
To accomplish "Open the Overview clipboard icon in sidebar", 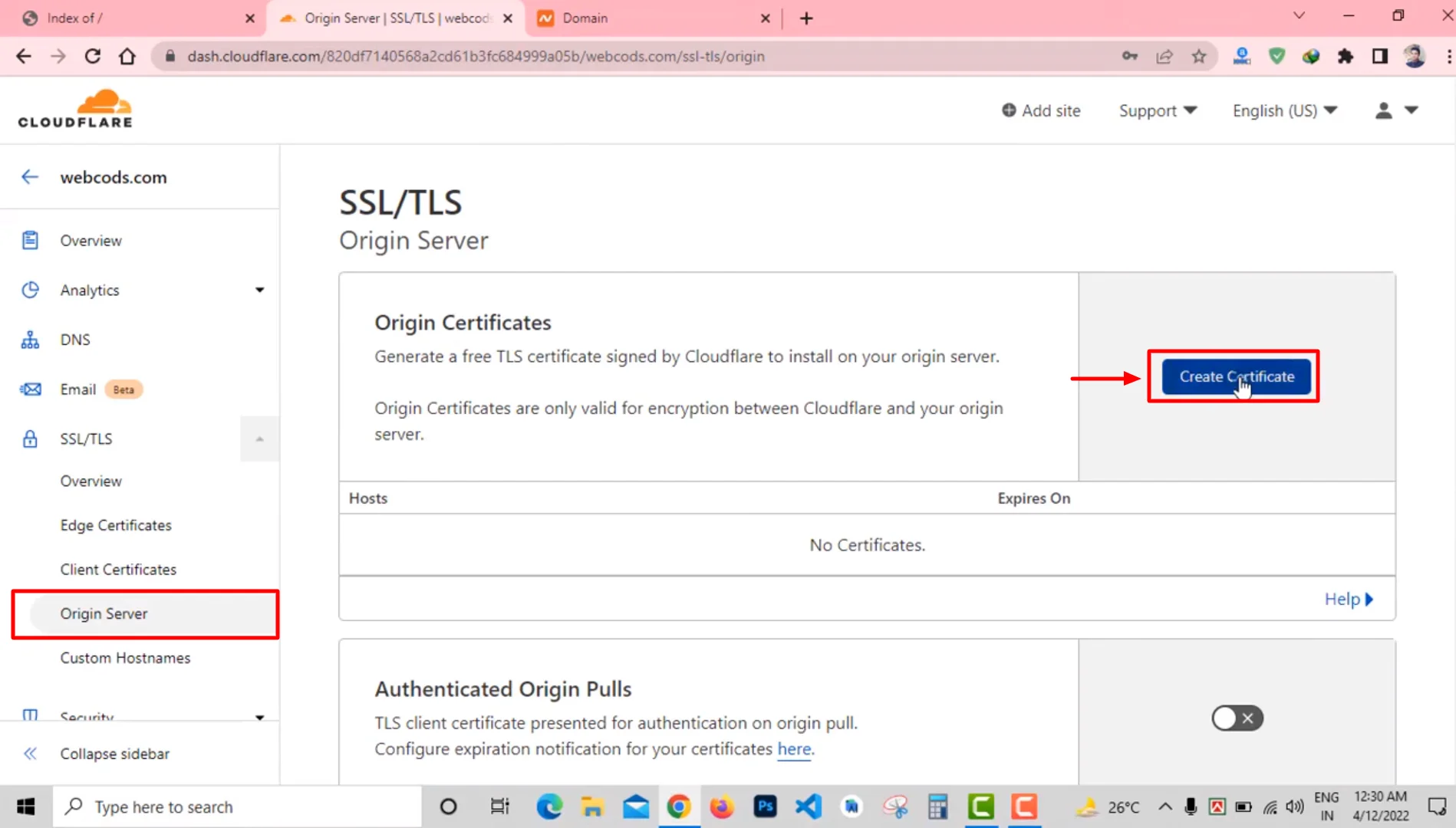I will [30, 240].
